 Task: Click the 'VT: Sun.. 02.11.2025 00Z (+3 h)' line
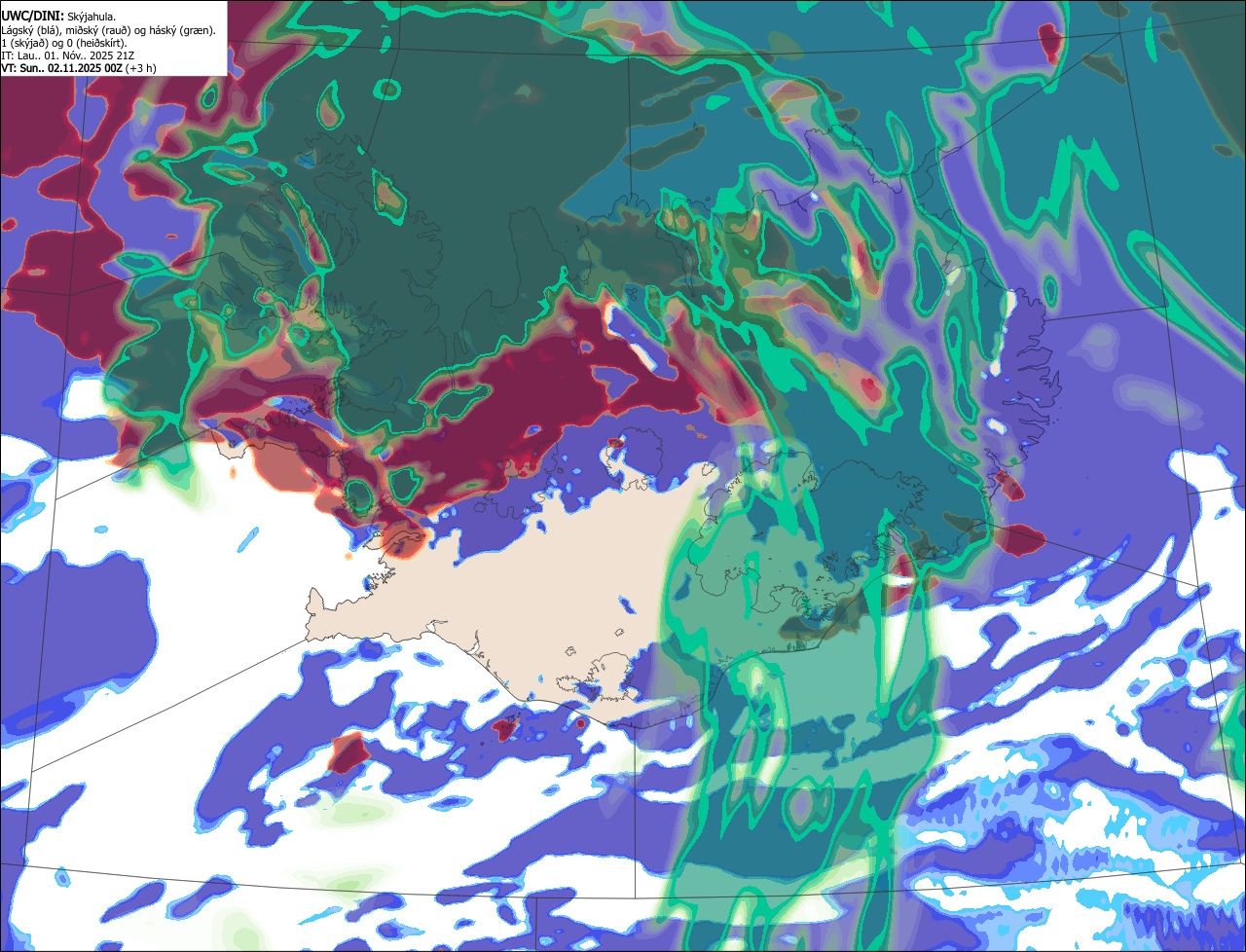pos(79,68)
